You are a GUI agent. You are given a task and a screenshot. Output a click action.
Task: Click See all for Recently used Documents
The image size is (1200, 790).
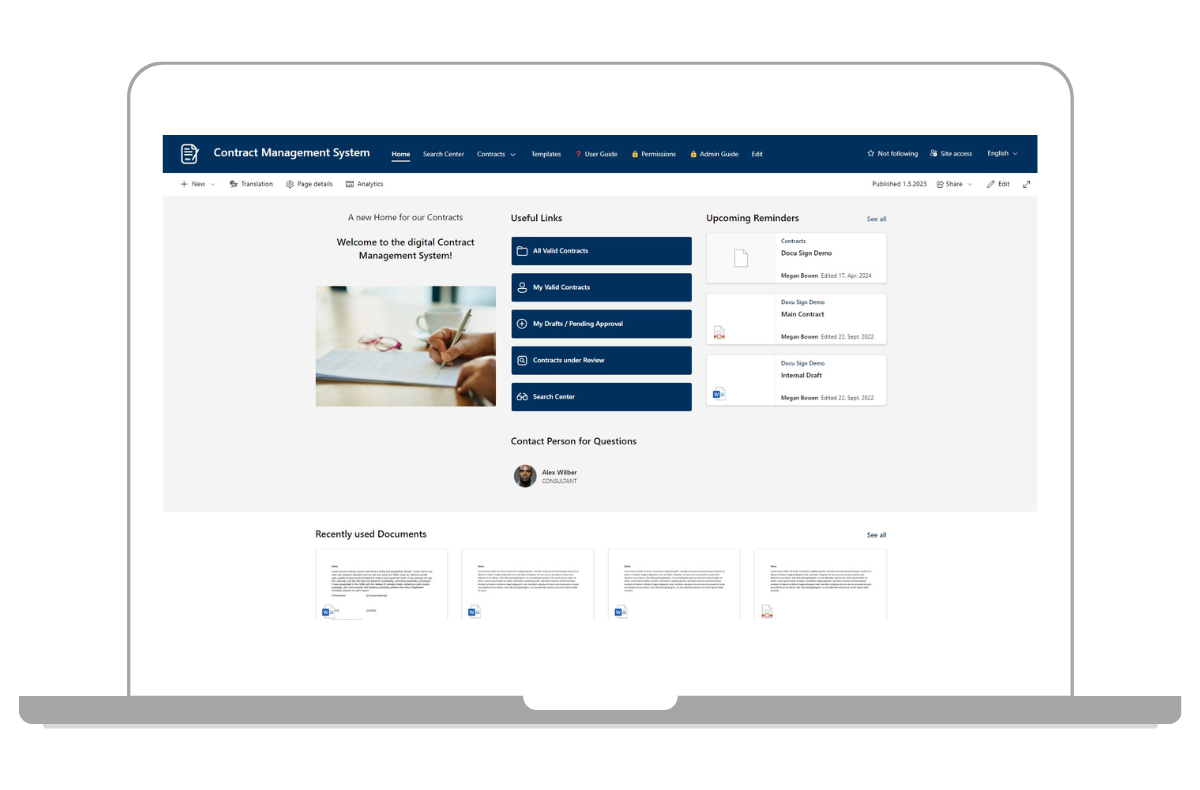pyautogui.click(x=876, y=535)
